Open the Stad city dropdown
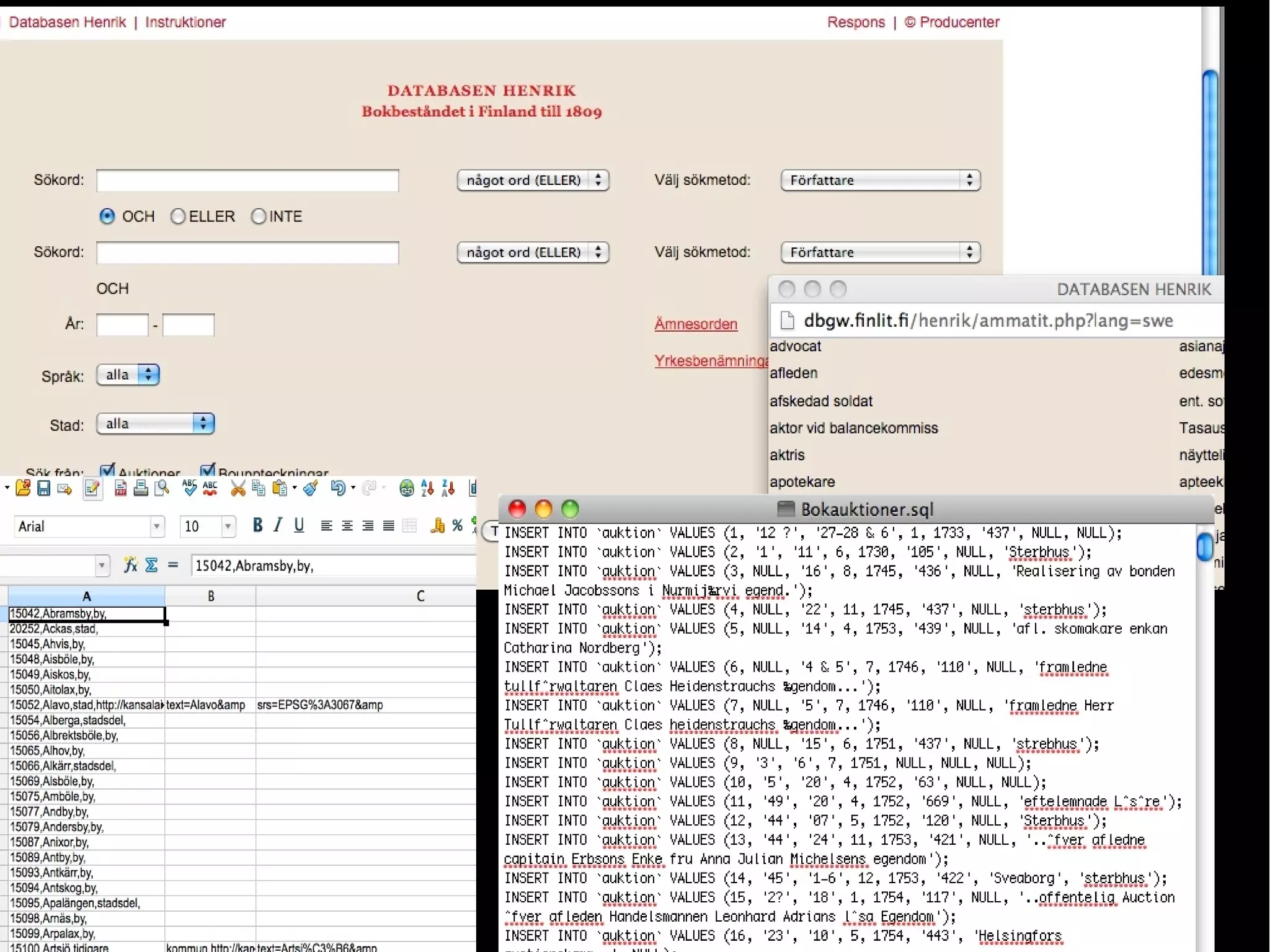 (155, 424)
